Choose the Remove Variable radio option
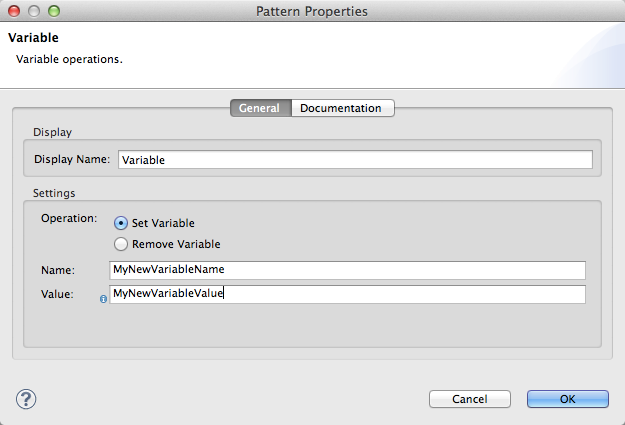Image resolution: width=625 pixels, height=425 pixels. pyautogui.click(x=122, y=244)
